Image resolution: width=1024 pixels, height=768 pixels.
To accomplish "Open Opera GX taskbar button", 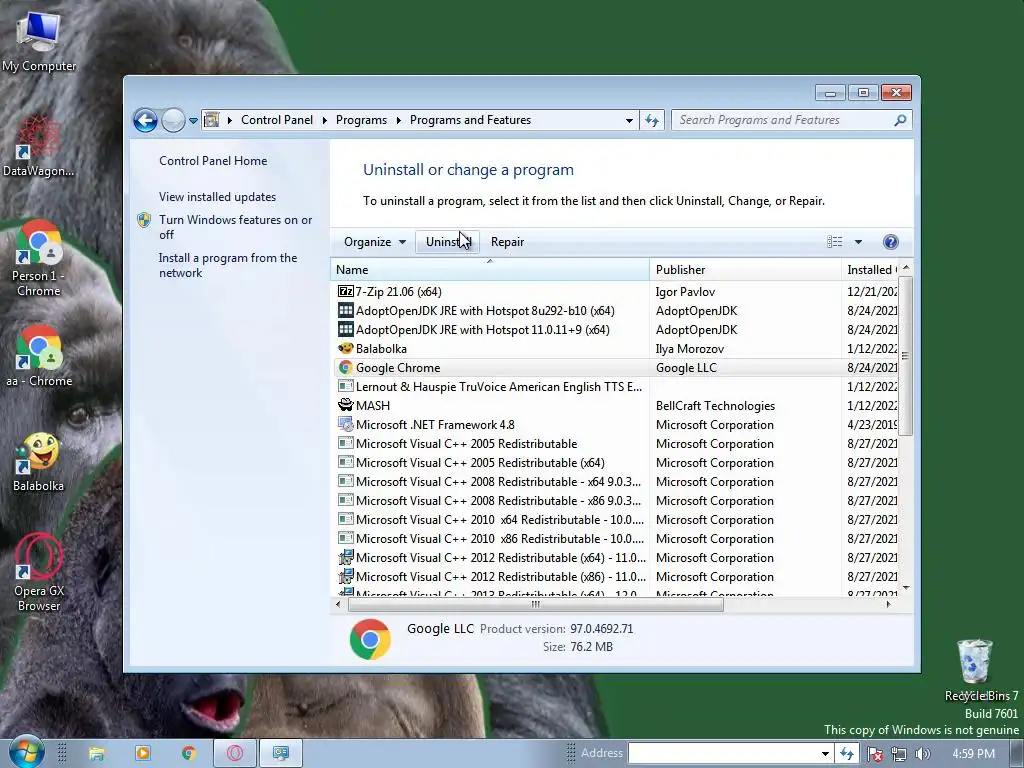I will (234, 753).
